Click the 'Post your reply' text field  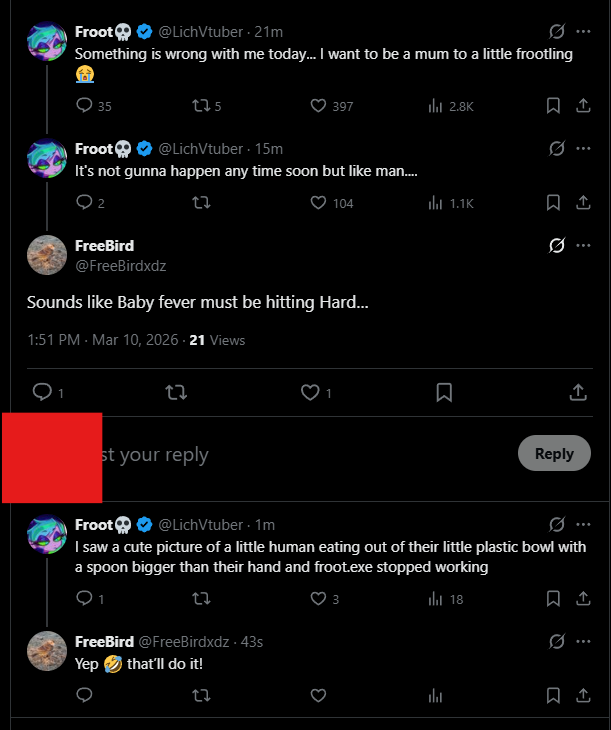pyautogui.click(x=298, y=454)
